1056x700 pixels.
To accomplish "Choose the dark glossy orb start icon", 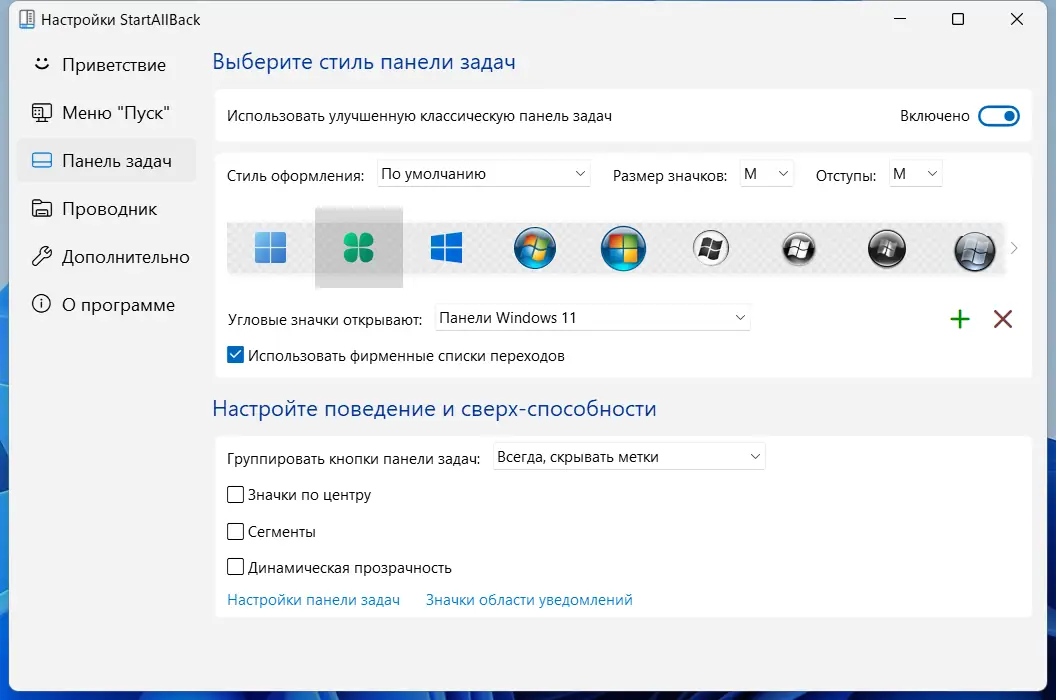I will [x=887, y=248].
